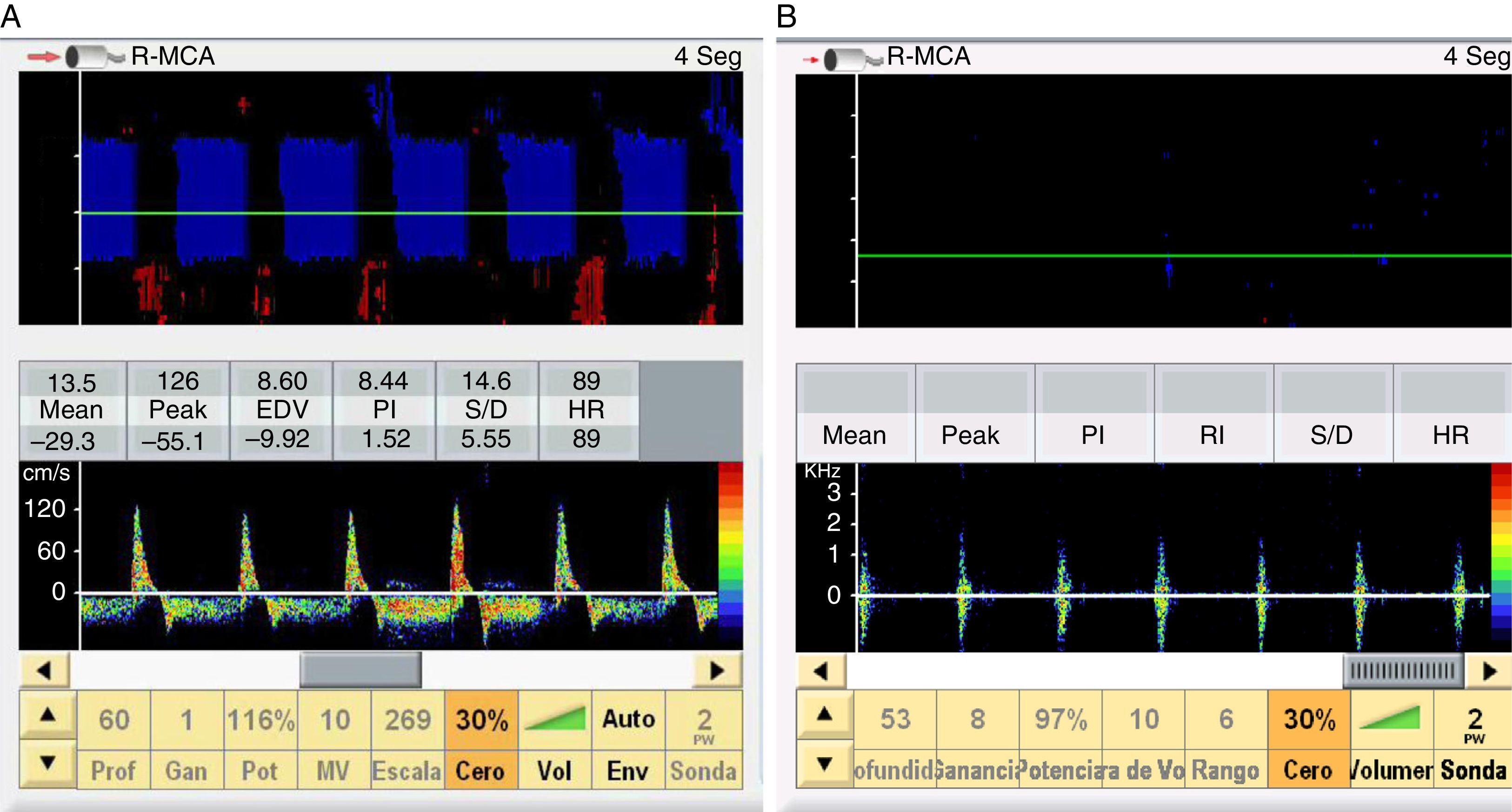This screenshot has height=812, width=1512.
Task: Click panel A gray scrollbar thumb
Action: click(x=360, y=670)
